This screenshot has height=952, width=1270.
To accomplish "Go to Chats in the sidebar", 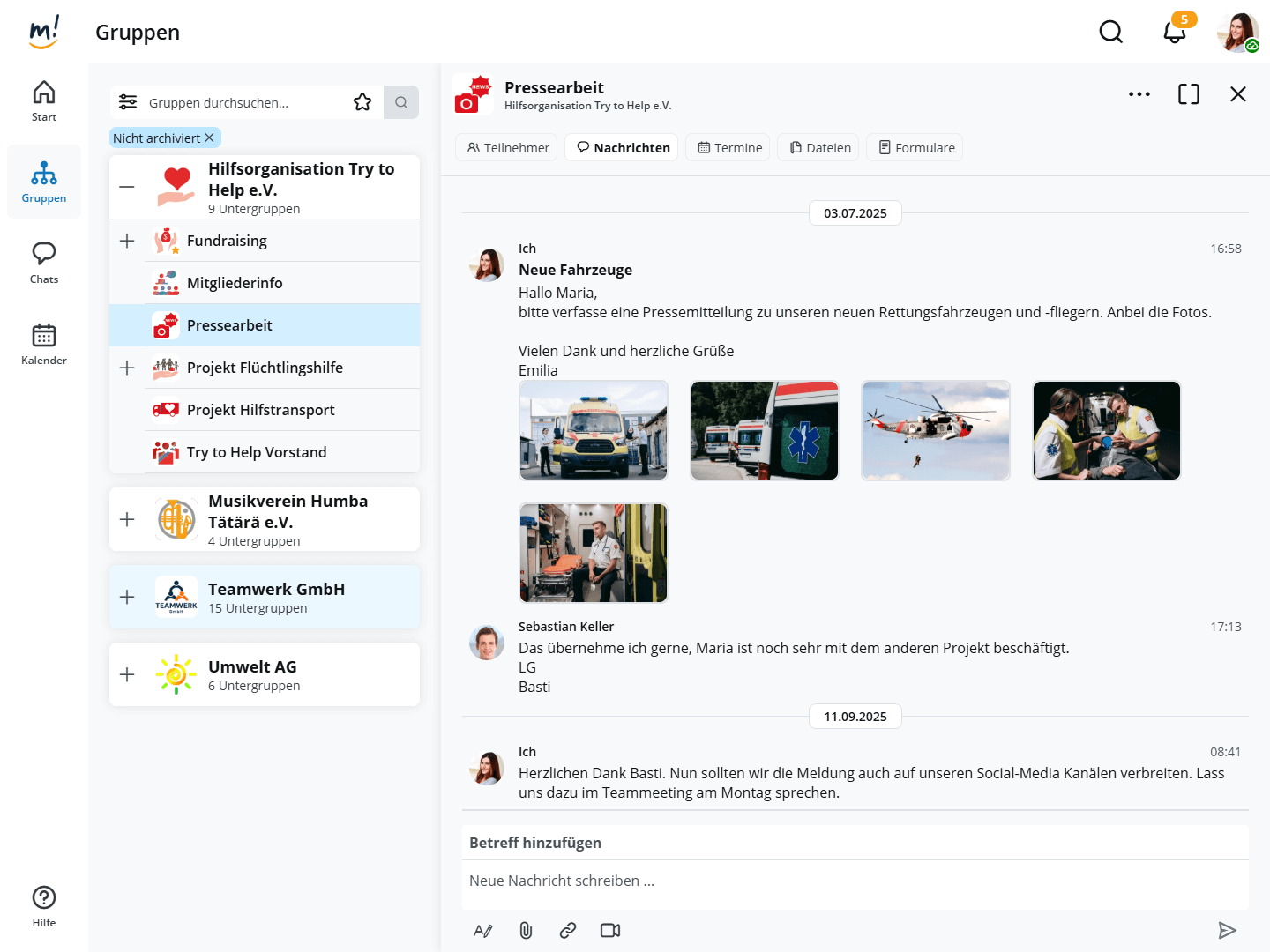I will (44, 263).
